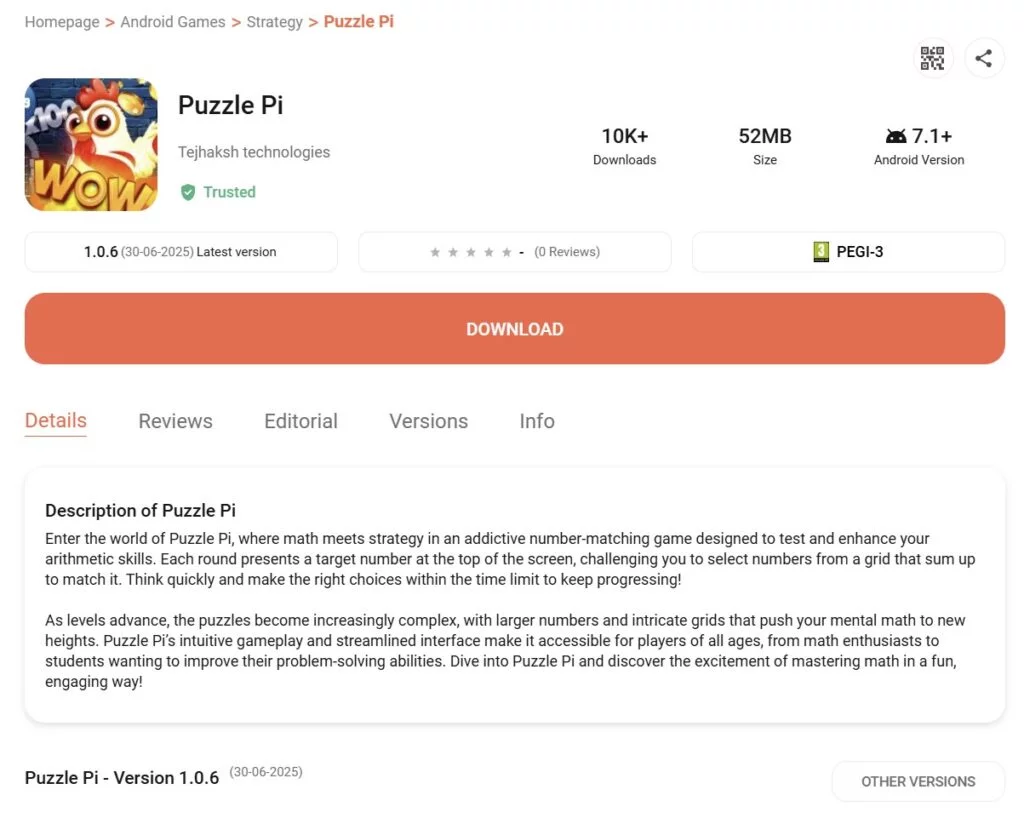This screenshot has height=818, width=1024.
Task: Go to Homepage breadcrumb link
Action: (62, 22)
